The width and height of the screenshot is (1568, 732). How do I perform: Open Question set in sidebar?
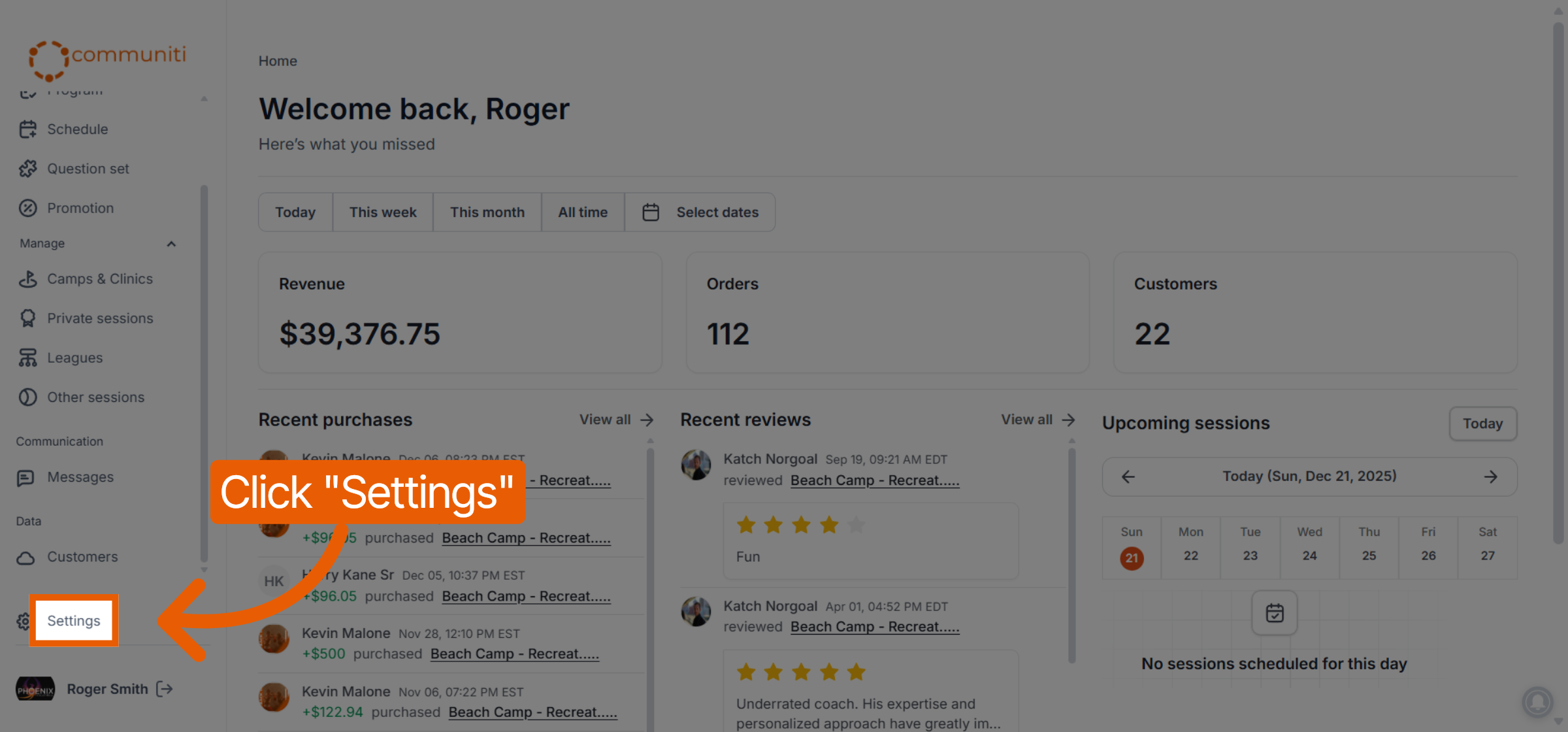pyautogui.click(x=88, y=169)
